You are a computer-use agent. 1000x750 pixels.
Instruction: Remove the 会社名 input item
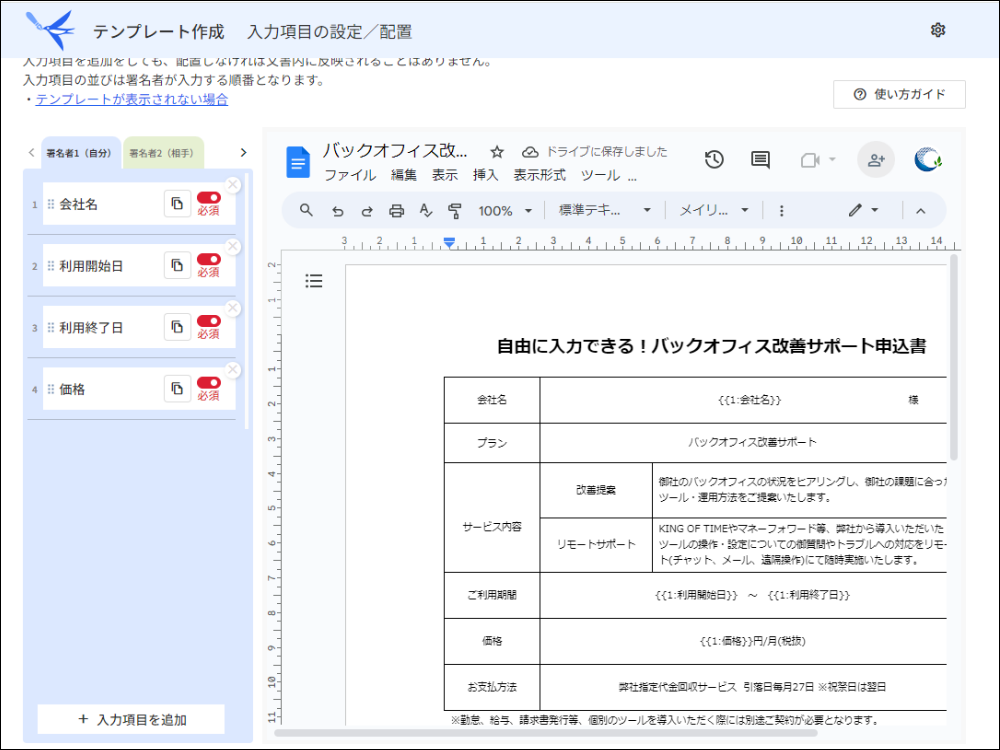pos(233,185)
